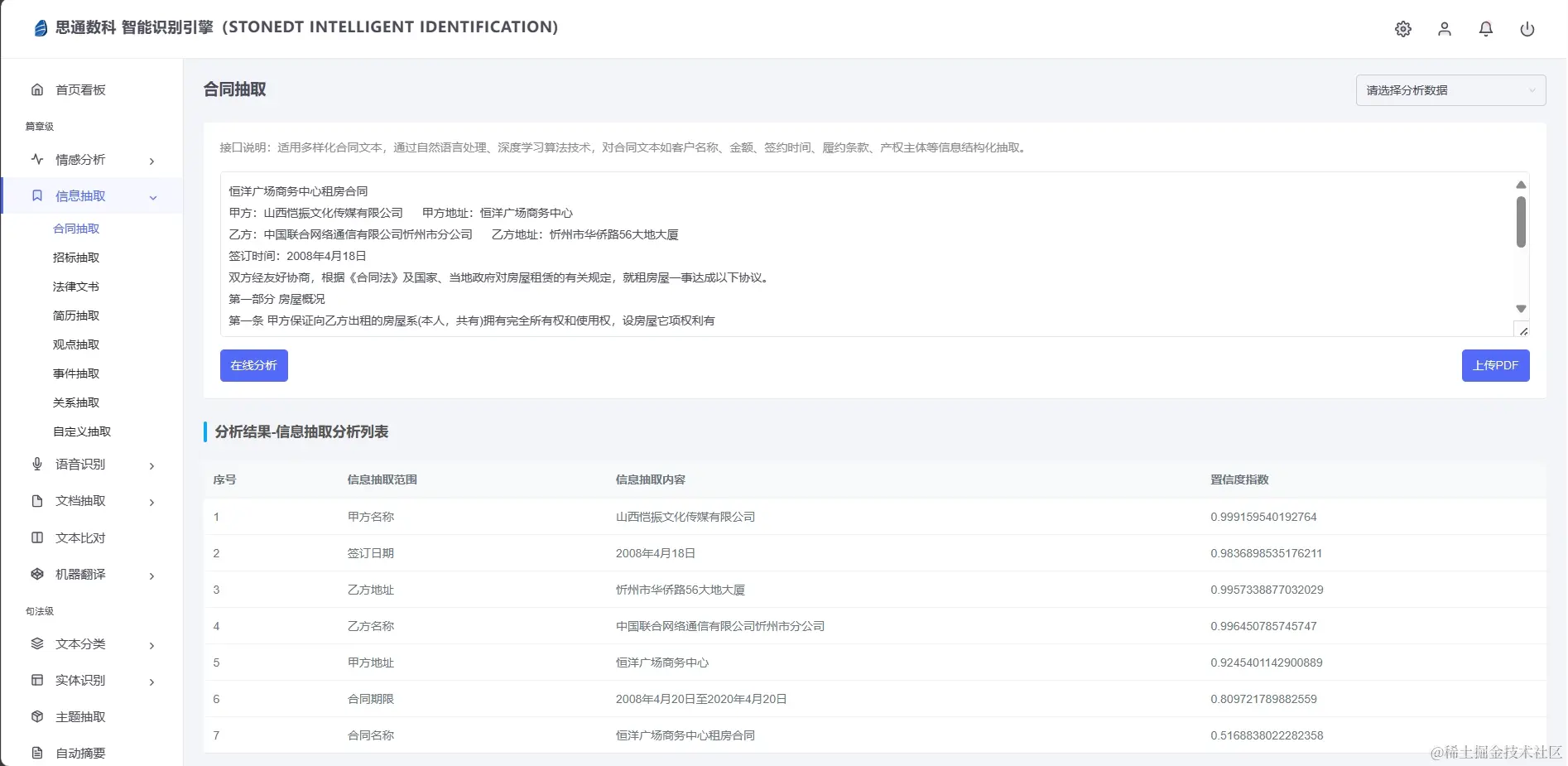The height and width of the screenshot is (766, 1568).
Task: Open the 请选择分析数据 dropdown
Action: [1450, 90]
